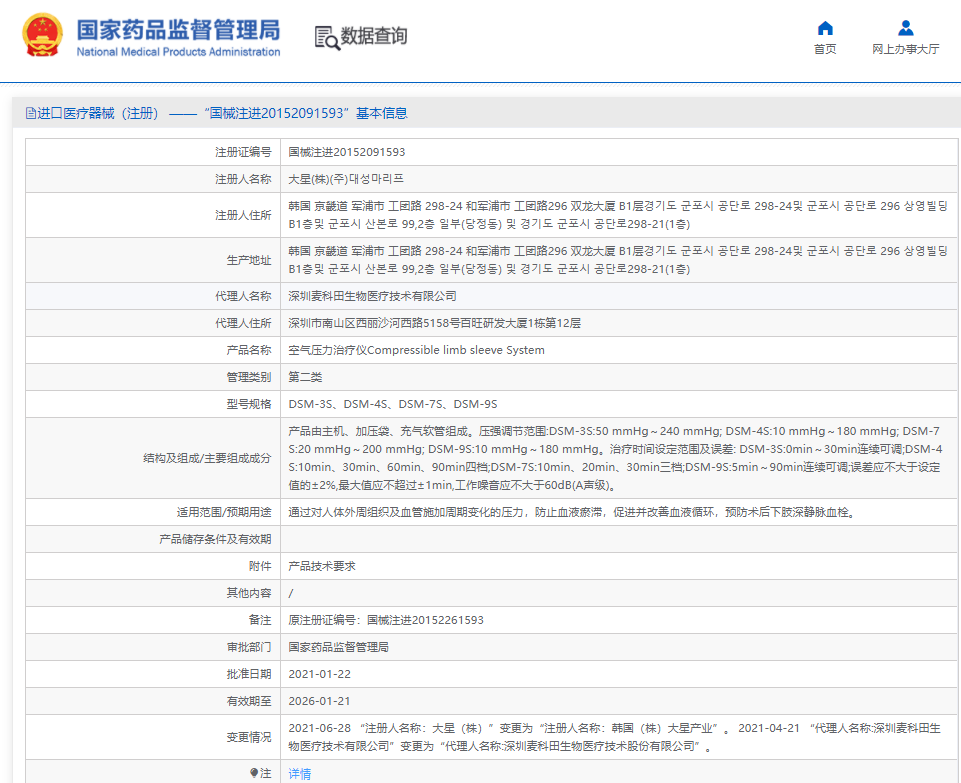Click the 首页 home icon
The image size is (961, 783).
(825, 28)
